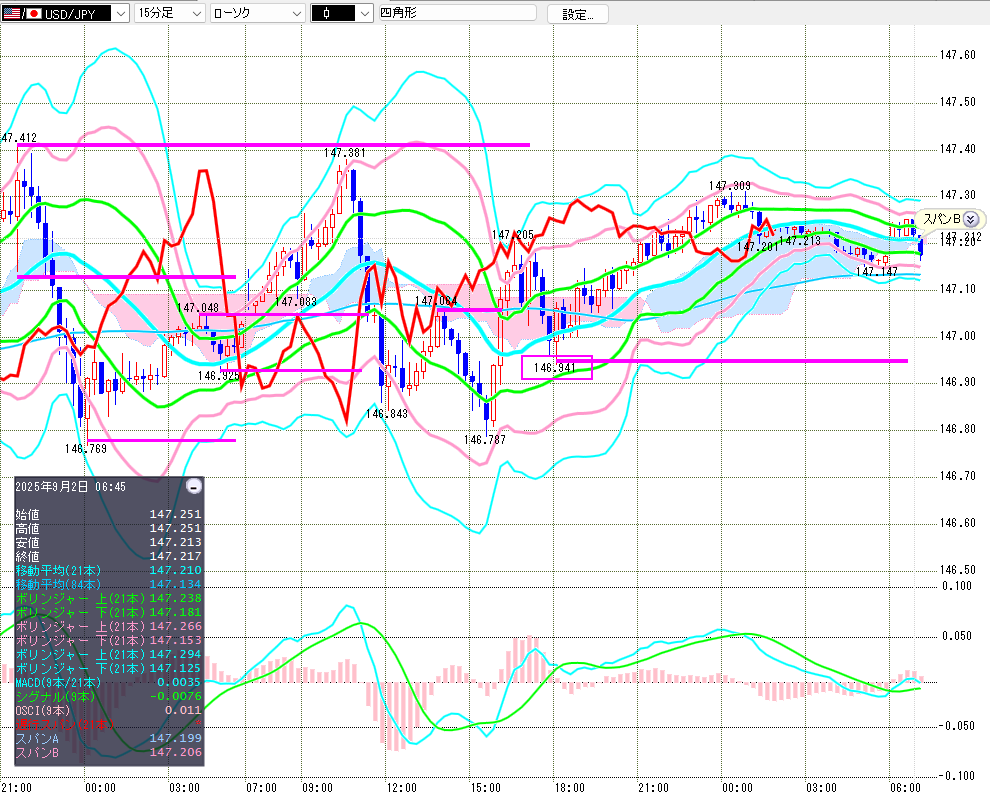Click the 146.769 low price label
The width and height of the screenshot is (990, 796).
[x=86, y=449]
